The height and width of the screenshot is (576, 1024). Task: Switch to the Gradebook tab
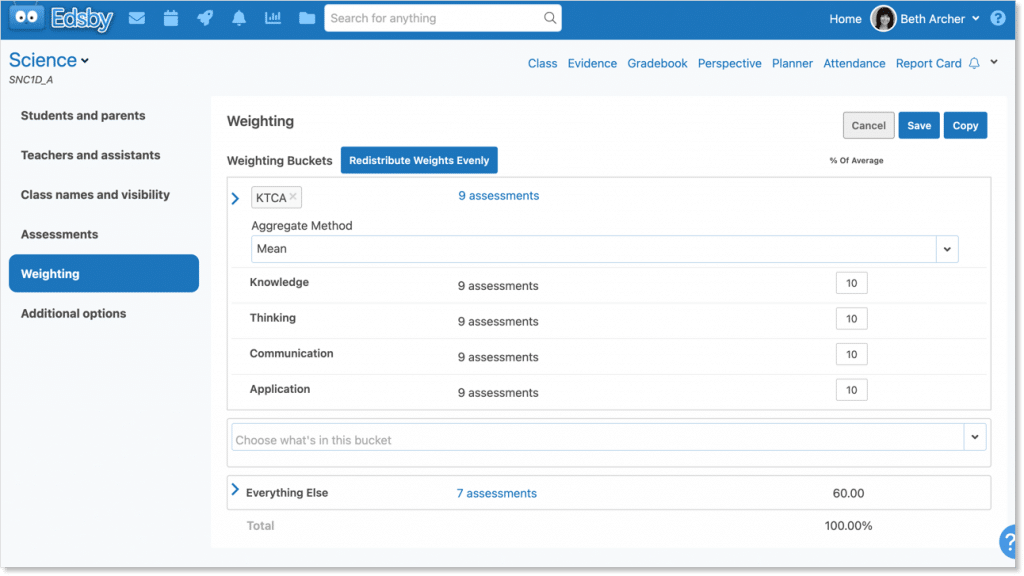(x=657, y=63)
